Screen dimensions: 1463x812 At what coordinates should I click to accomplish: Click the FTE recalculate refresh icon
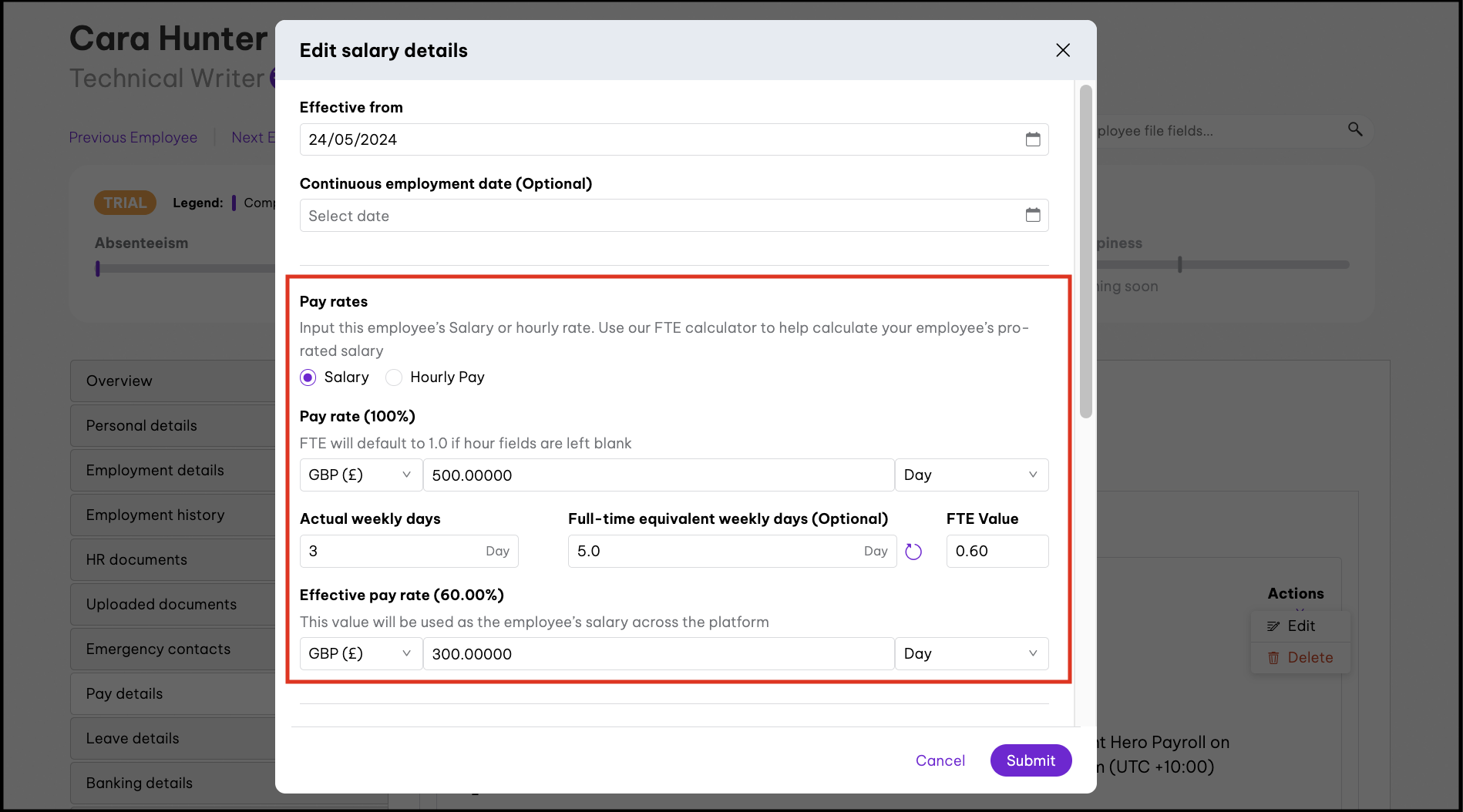913,552
